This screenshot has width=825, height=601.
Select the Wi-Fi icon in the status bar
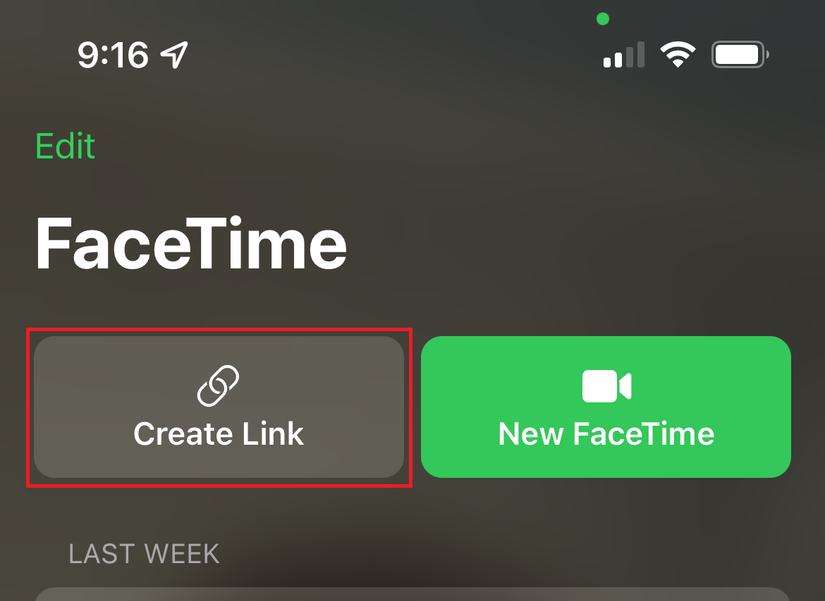pyautogui.click(x=678, y=54)
